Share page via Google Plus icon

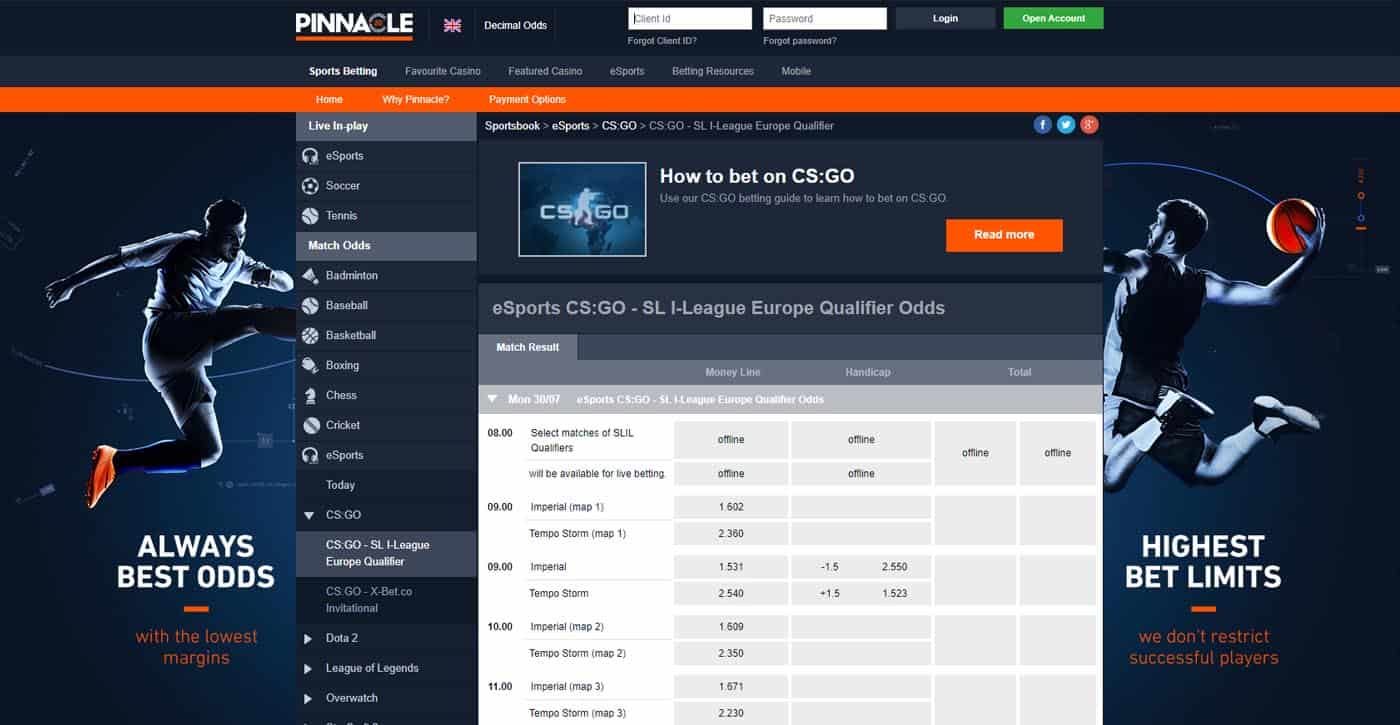pos(1089,125)
